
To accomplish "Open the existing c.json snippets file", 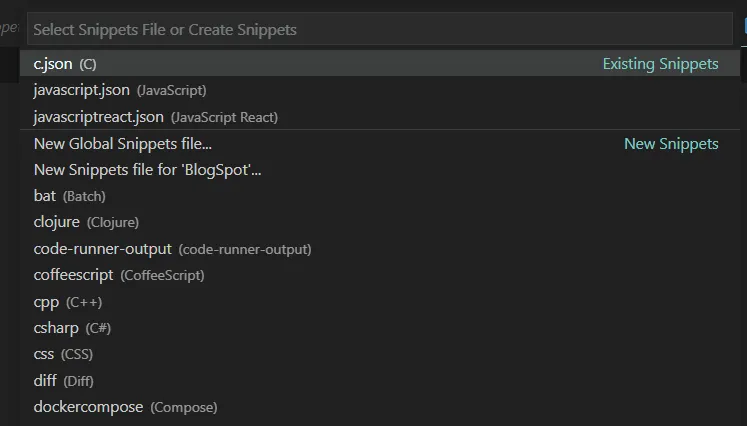I will click(x=53, y=64).
